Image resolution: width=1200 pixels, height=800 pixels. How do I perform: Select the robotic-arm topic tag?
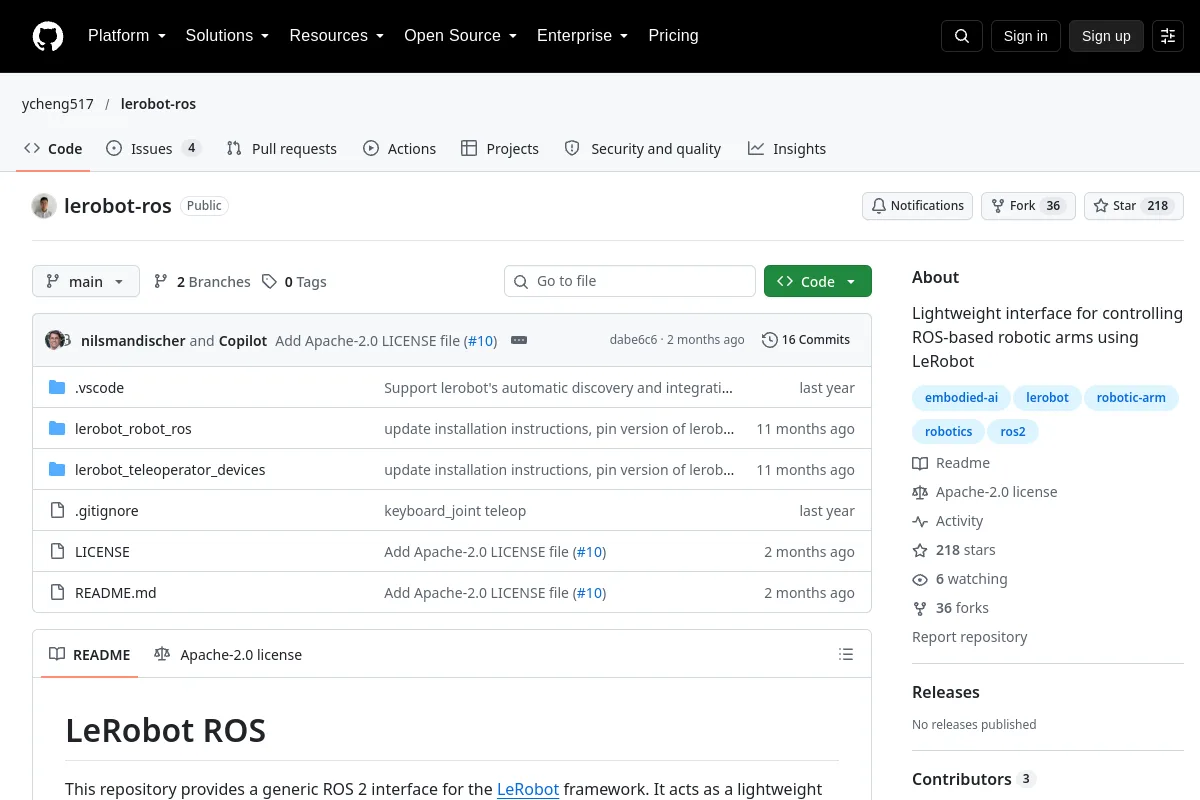(x=1131, y=398)
